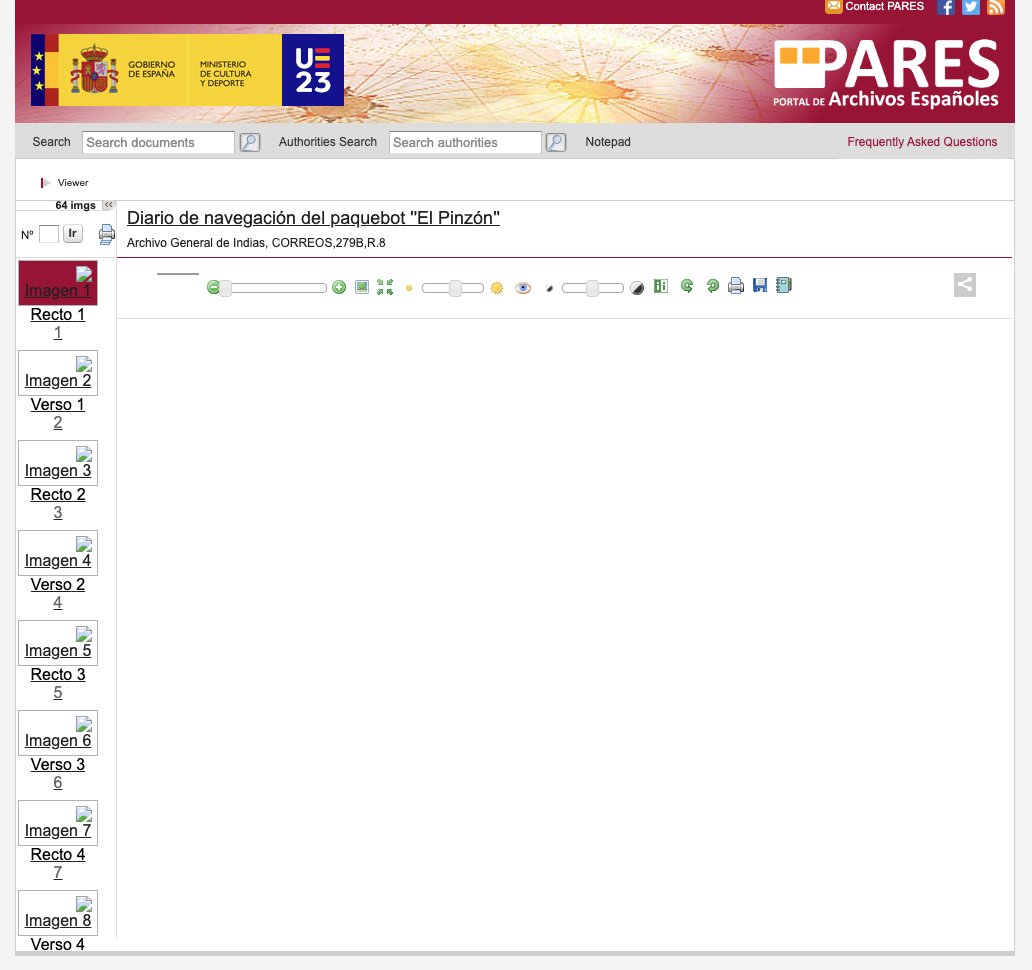
Task: Open the histogram adjustment icon
Action: [x=660, y=287]
